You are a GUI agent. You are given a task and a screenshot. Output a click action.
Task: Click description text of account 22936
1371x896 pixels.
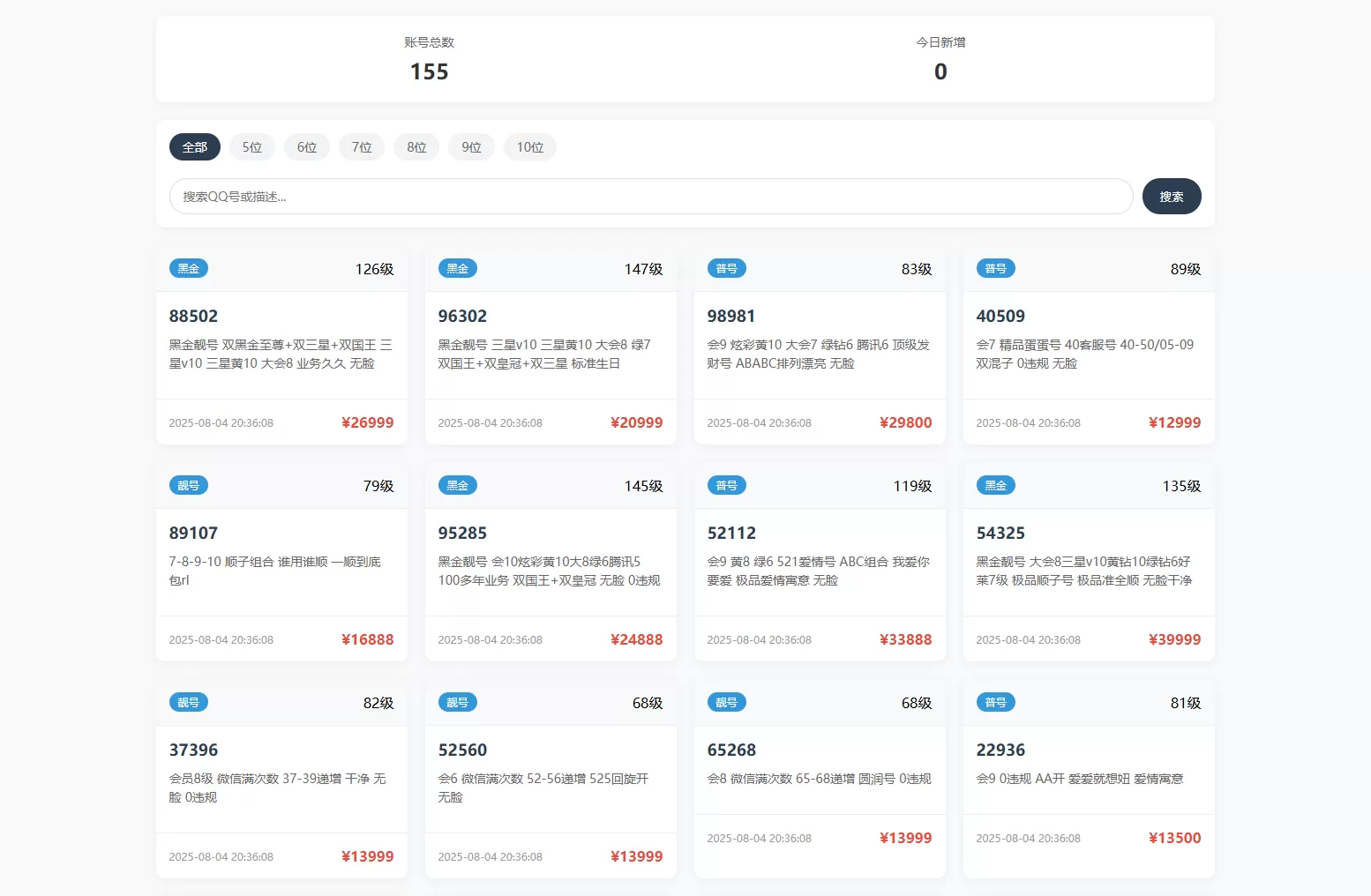1079,779
